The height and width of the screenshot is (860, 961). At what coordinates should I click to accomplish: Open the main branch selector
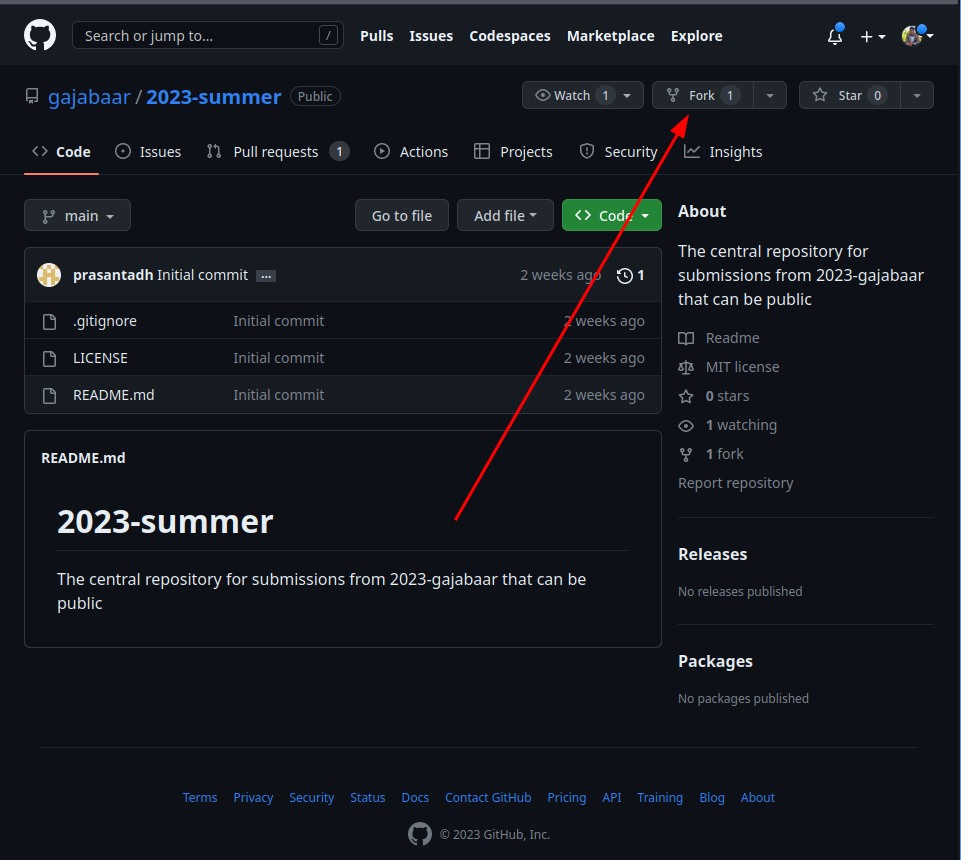tap(77, 215)
